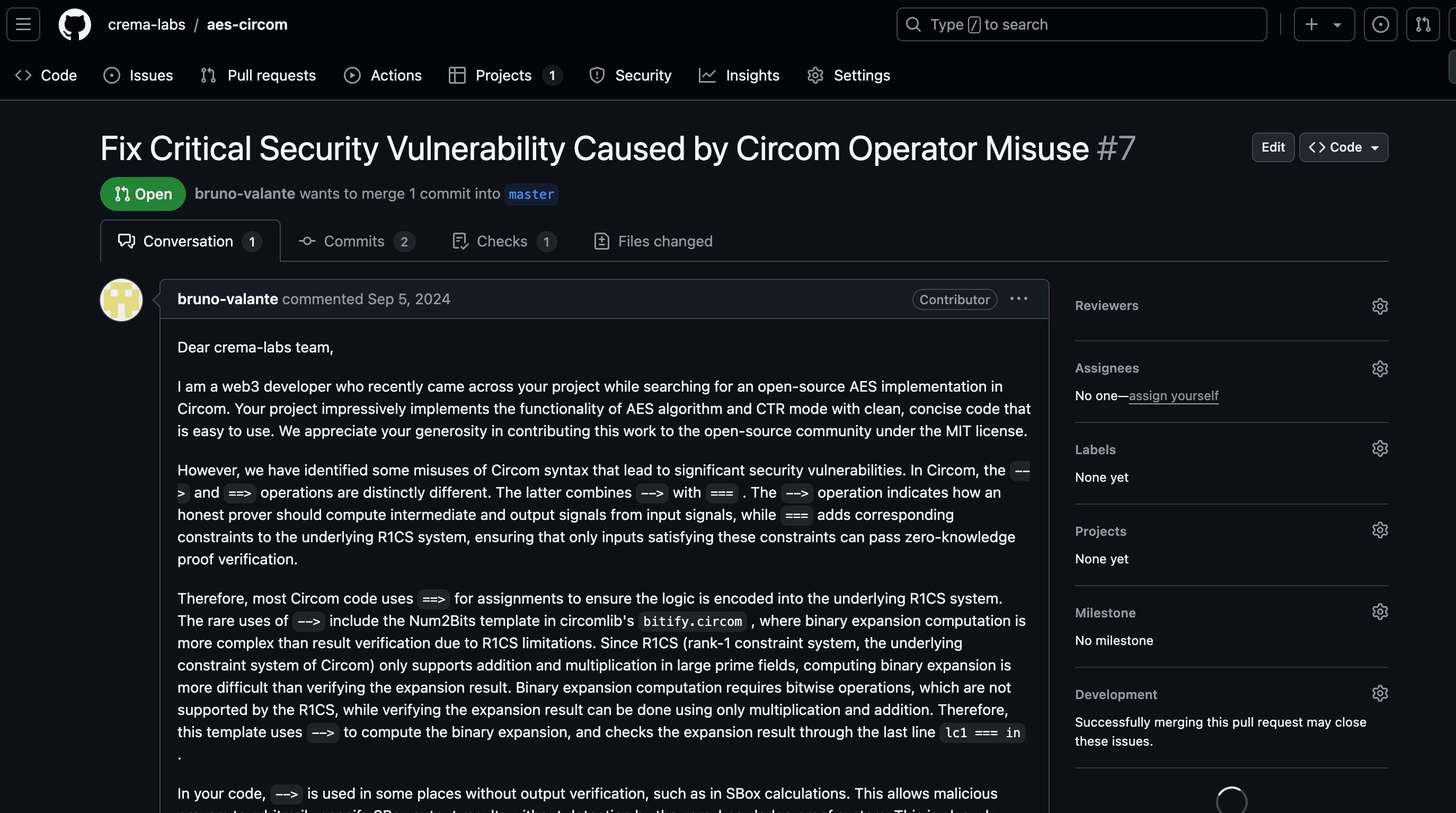Click the Assignees sidebar heading

point(1106,368)
